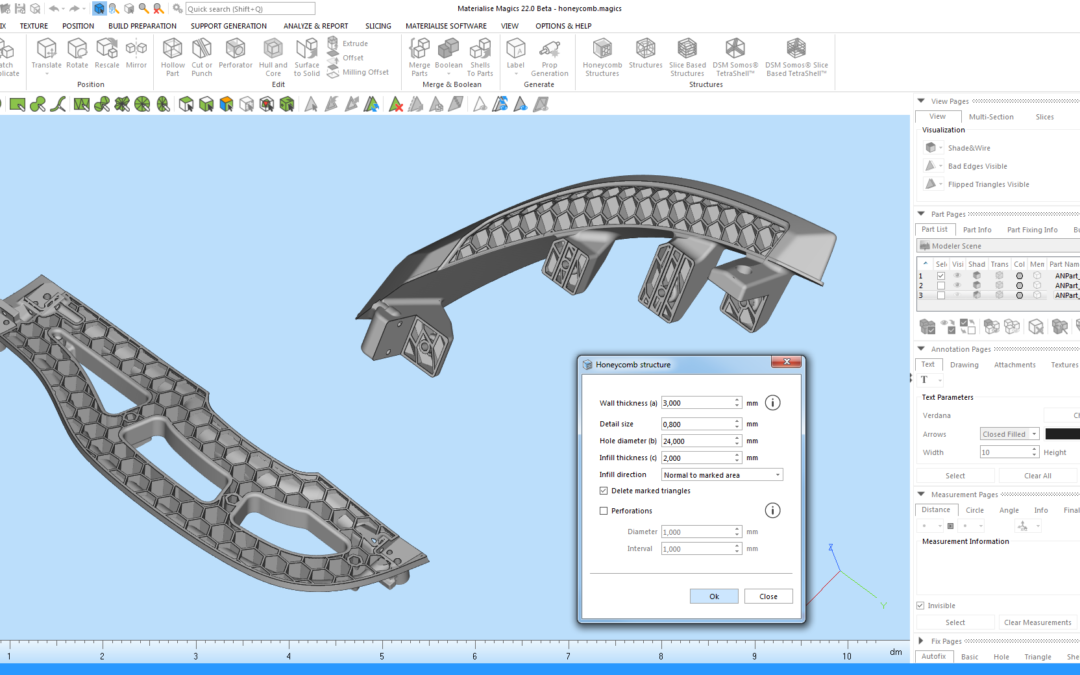Switch to the Multi-Section tab
The image size is (1080, 675).
point(991,117)
